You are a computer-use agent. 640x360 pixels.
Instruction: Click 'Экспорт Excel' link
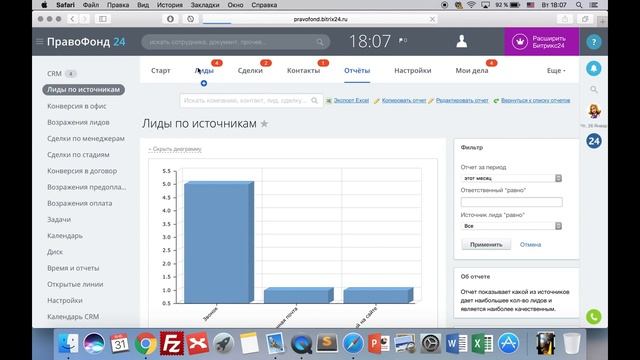tap(351, 100)
